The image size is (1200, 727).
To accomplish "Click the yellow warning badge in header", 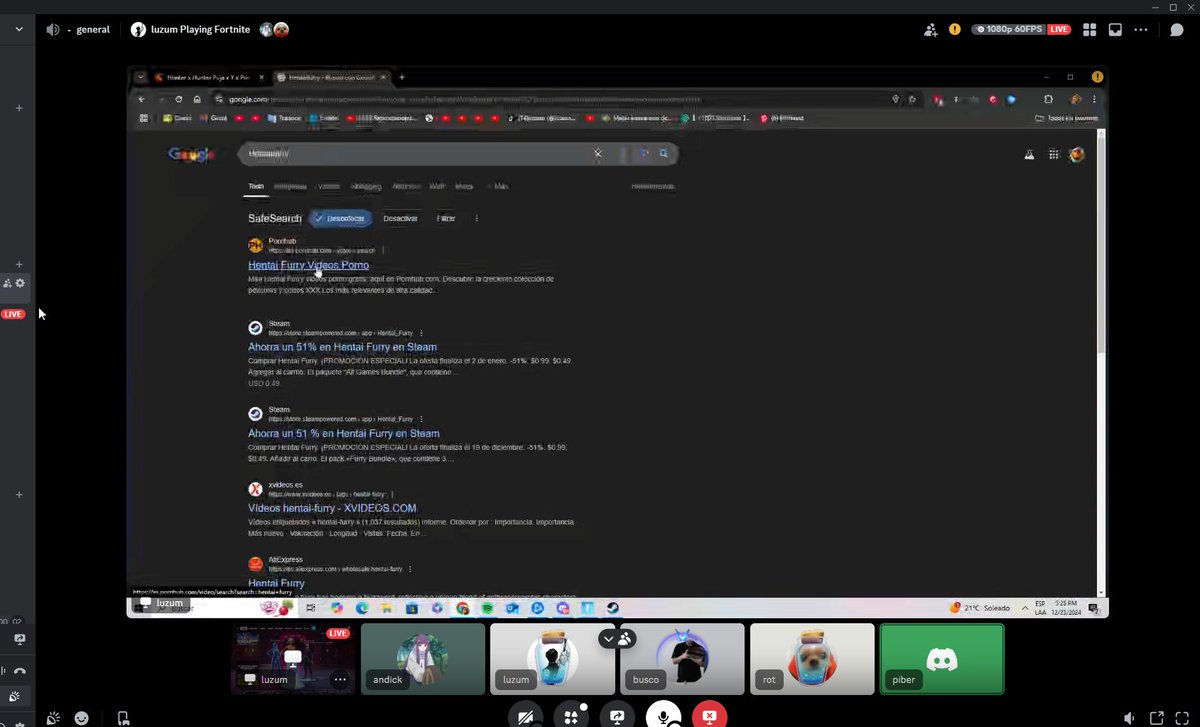I will pos(955,29).
